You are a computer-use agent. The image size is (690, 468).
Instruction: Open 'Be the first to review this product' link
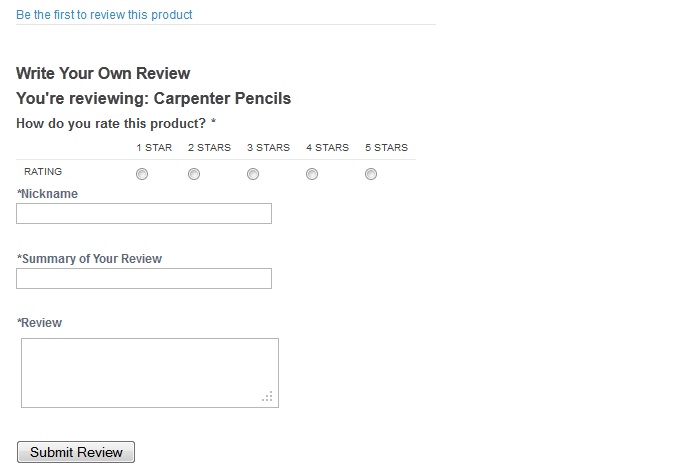[x=104, y=15]
